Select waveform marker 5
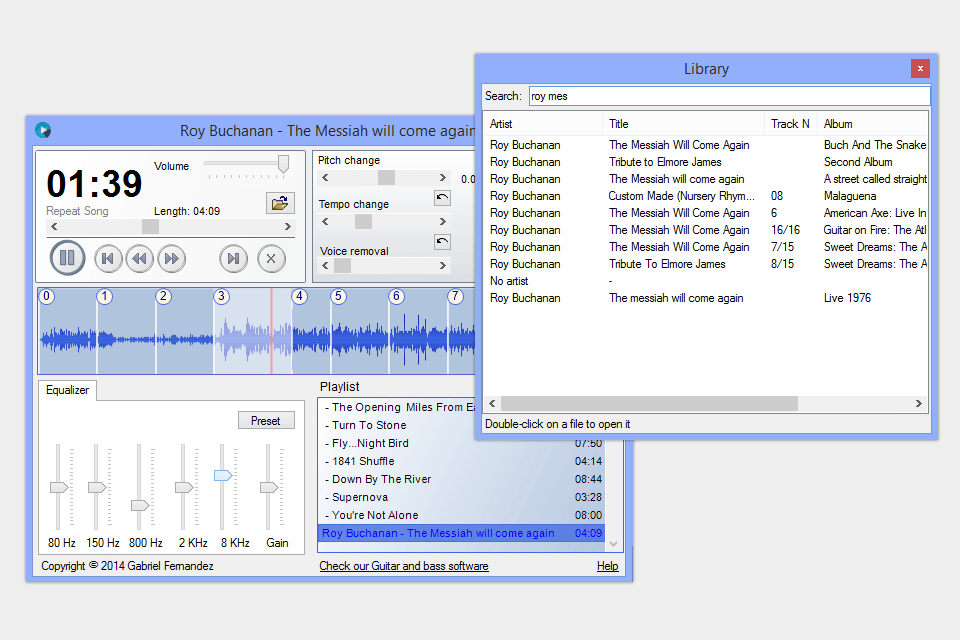 click(338, 297)
